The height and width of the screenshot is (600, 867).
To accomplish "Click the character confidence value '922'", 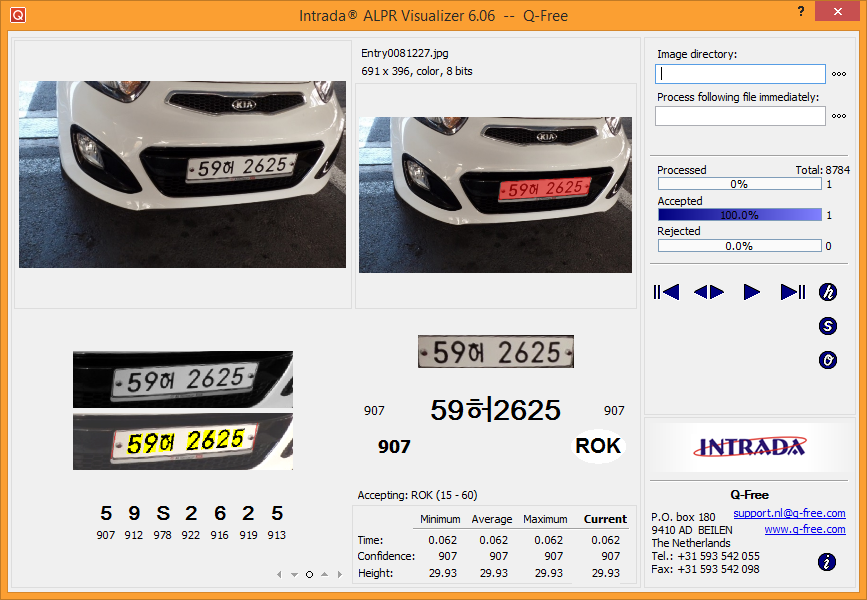I will tap(191, 535).
